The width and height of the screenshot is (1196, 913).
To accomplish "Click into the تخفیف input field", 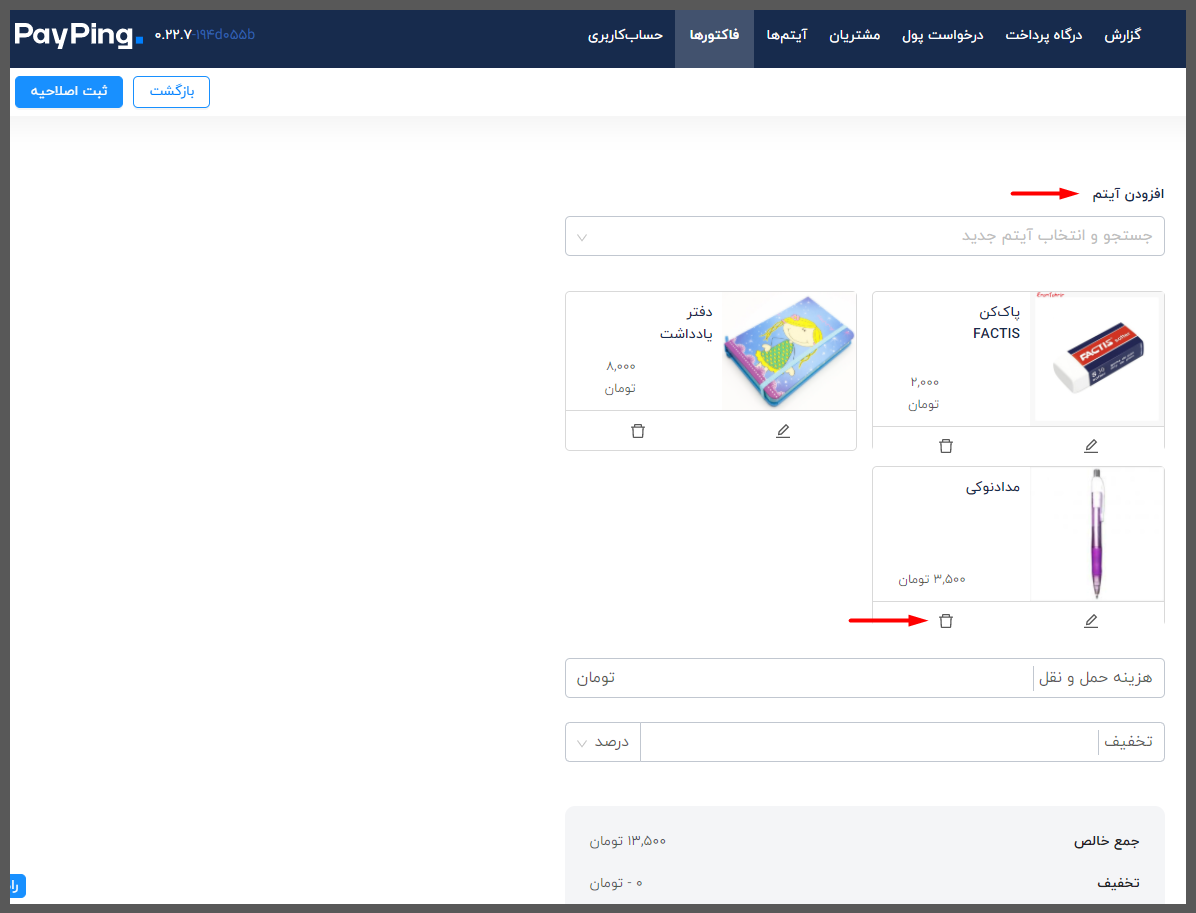I will [869, 741].
